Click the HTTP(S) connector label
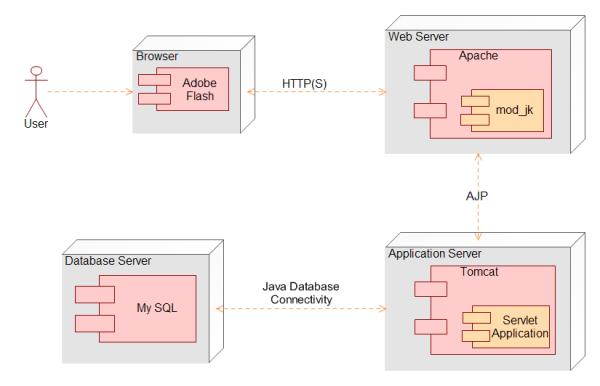This screenshot has height=386, width=600. [304, 84]
